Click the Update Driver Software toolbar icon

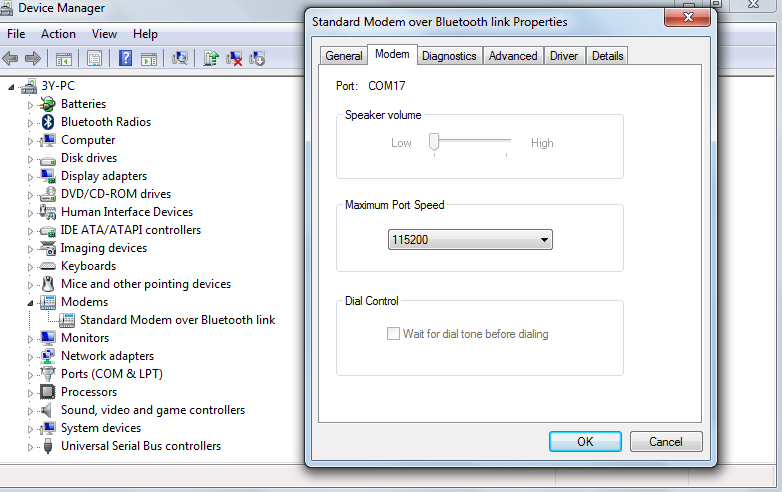(211, 59)
